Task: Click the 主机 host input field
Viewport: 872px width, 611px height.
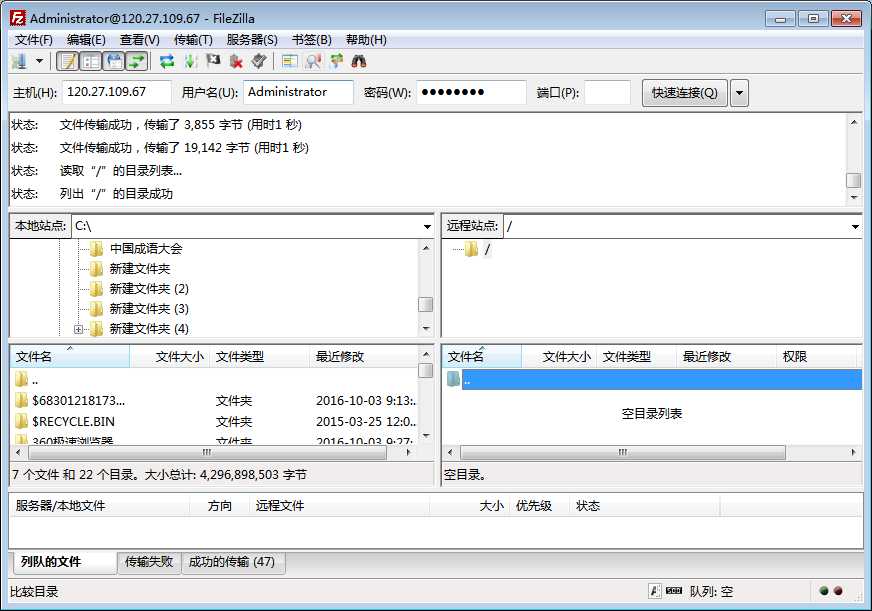Action: pyautogui.click(x=117, y=92)
